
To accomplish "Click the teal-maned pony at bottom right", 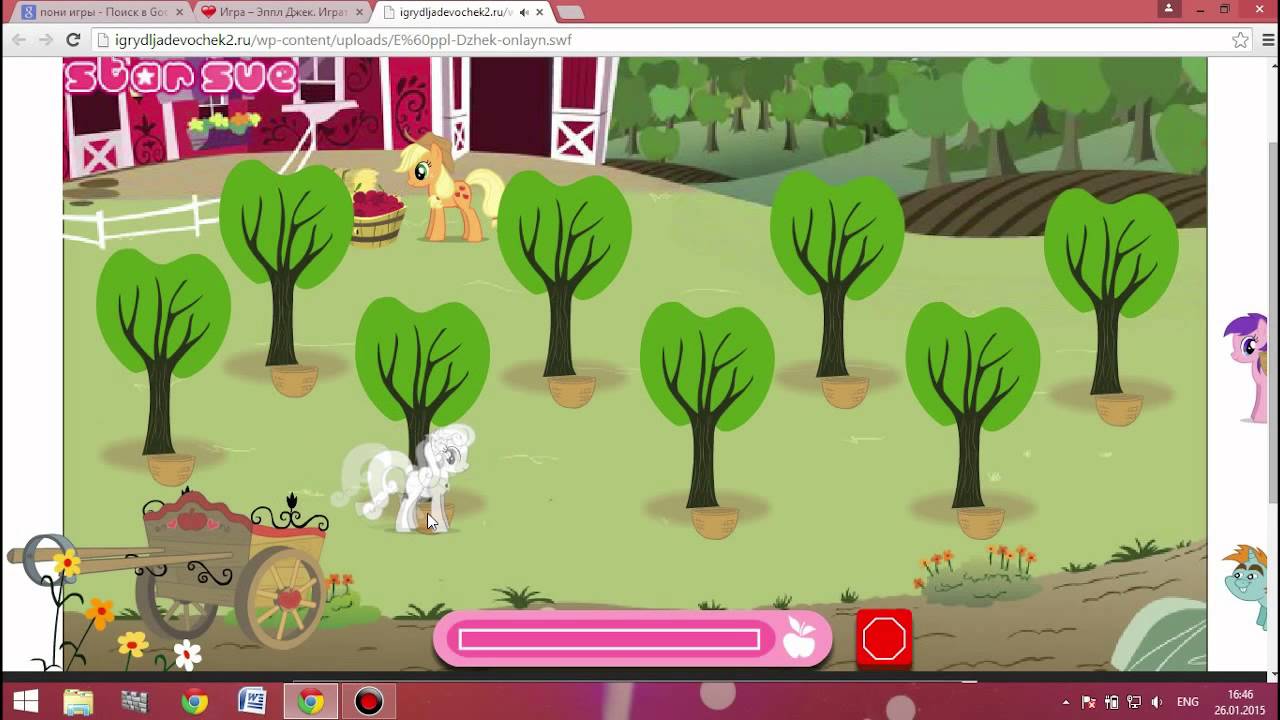I will click(x=1246, y=585).
